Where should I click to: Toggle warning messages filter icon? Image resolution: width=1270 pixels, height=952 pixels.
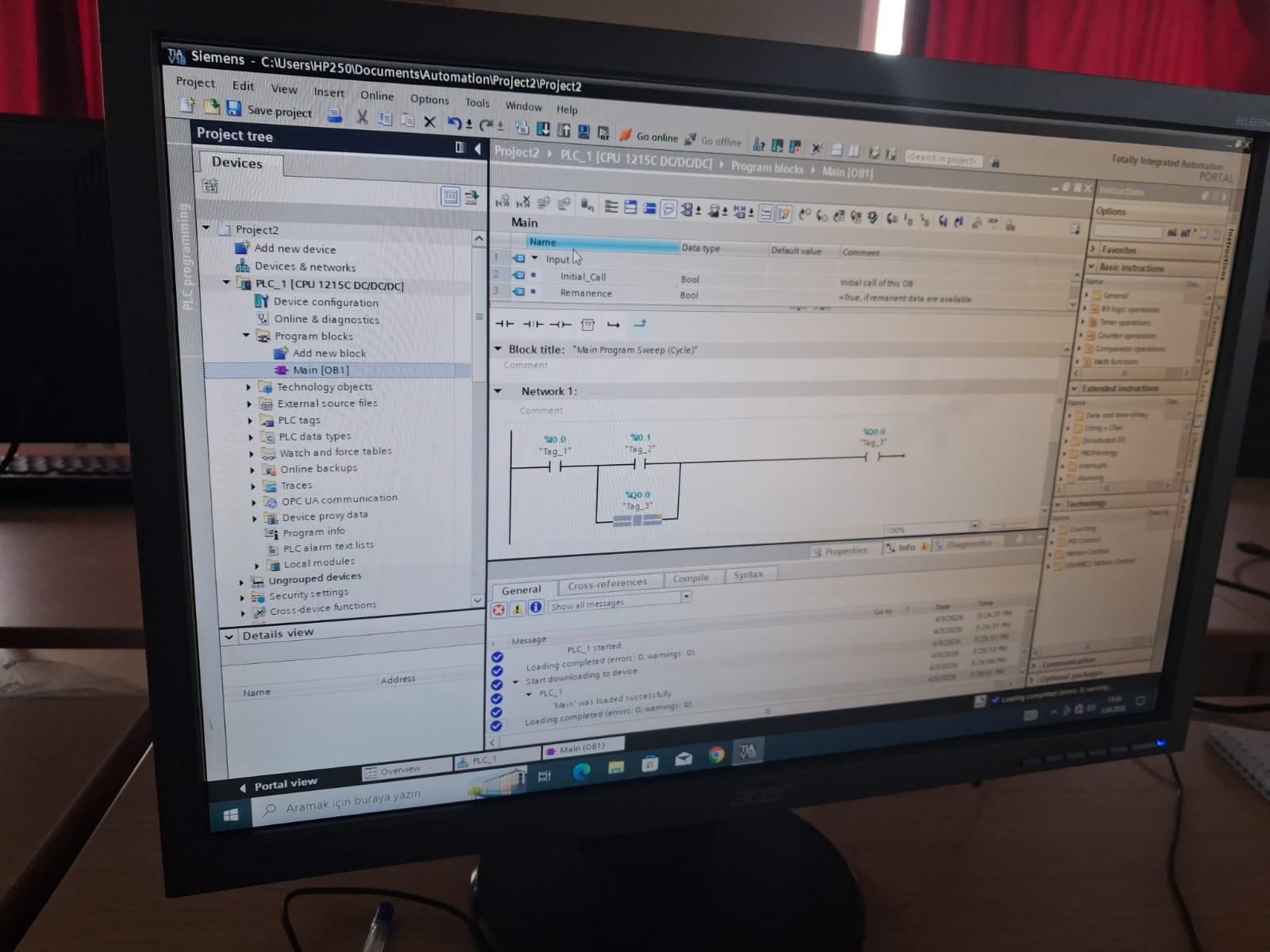point(518,608)
